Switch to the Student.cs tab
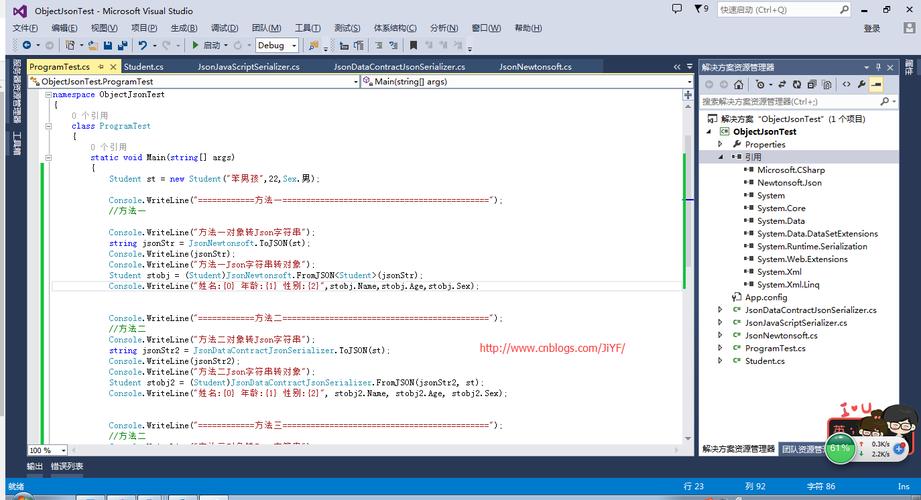The width and height of the screenshot is (921, 500). click(x=144, y=67)
